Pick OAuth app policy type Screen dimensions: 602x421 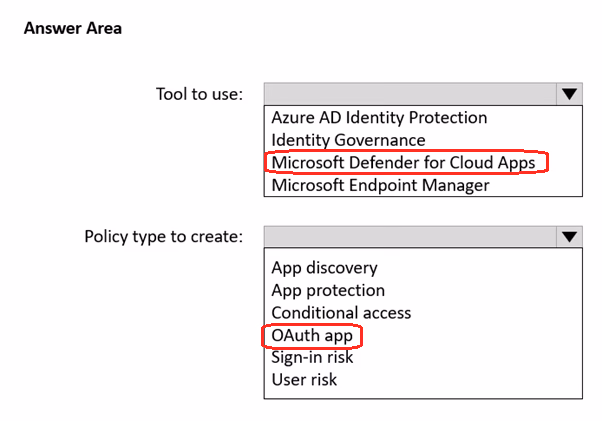pos(312,335)
